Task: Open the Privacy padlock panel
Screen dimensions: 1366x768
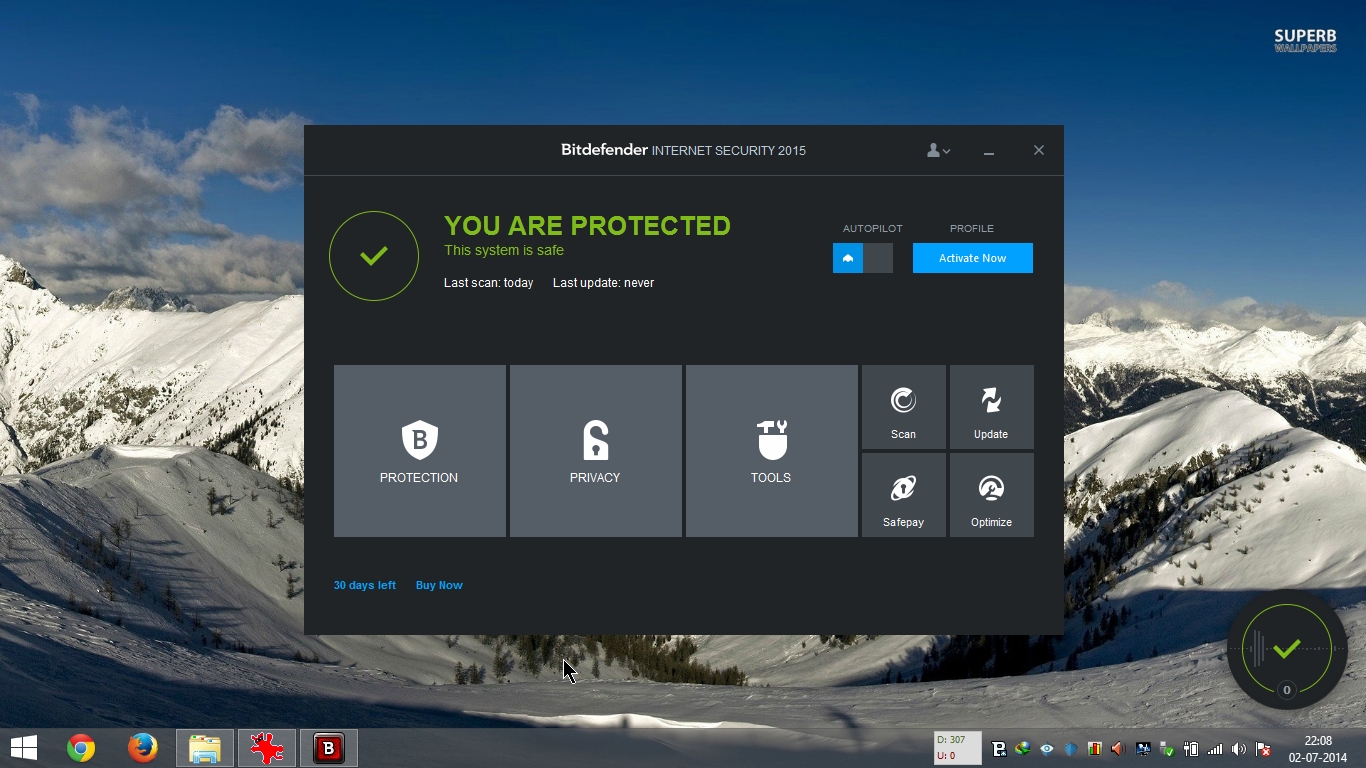Action: [595, 450]
